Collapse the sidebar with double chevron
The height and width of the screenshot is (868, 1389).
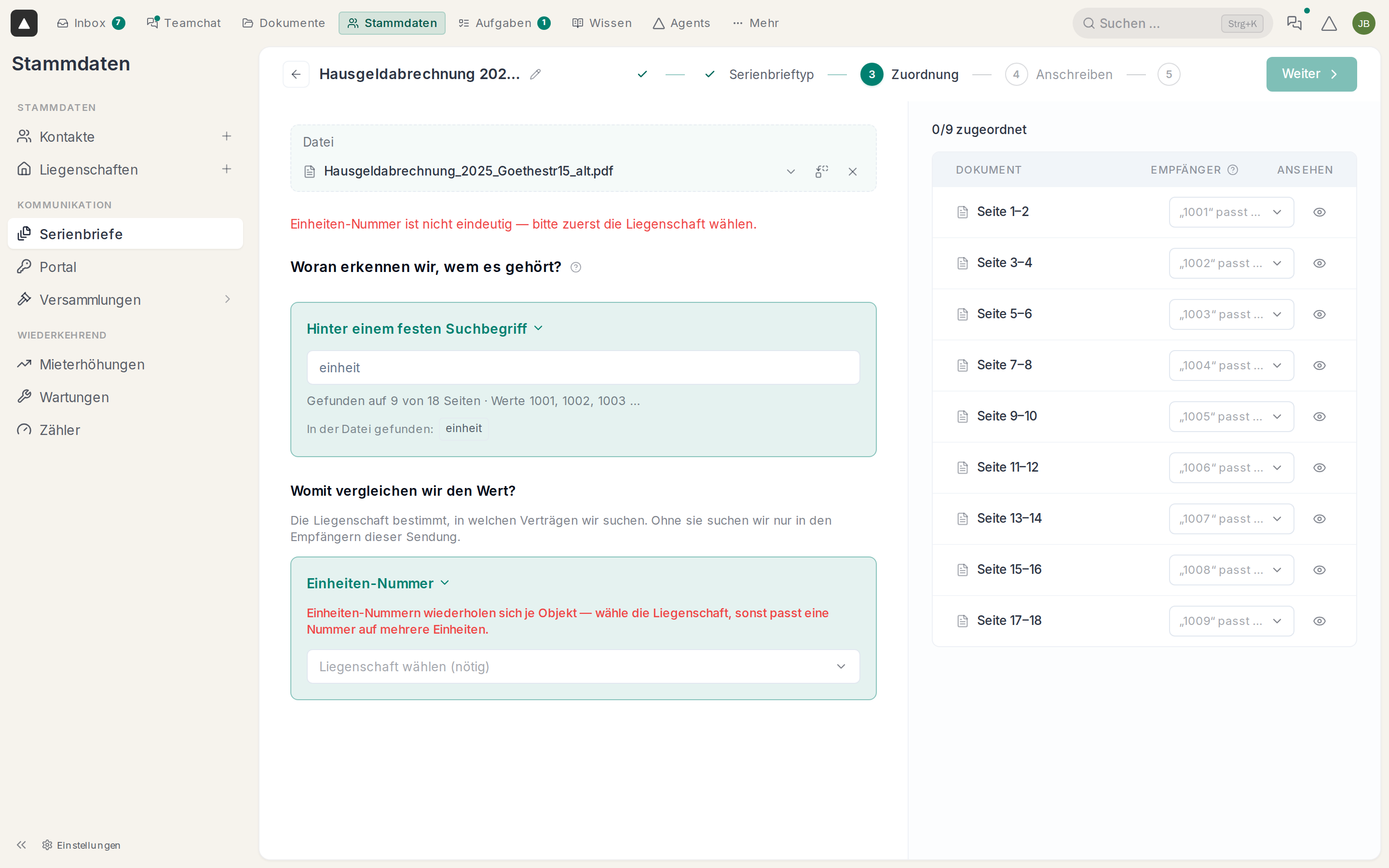pos(22,844)
